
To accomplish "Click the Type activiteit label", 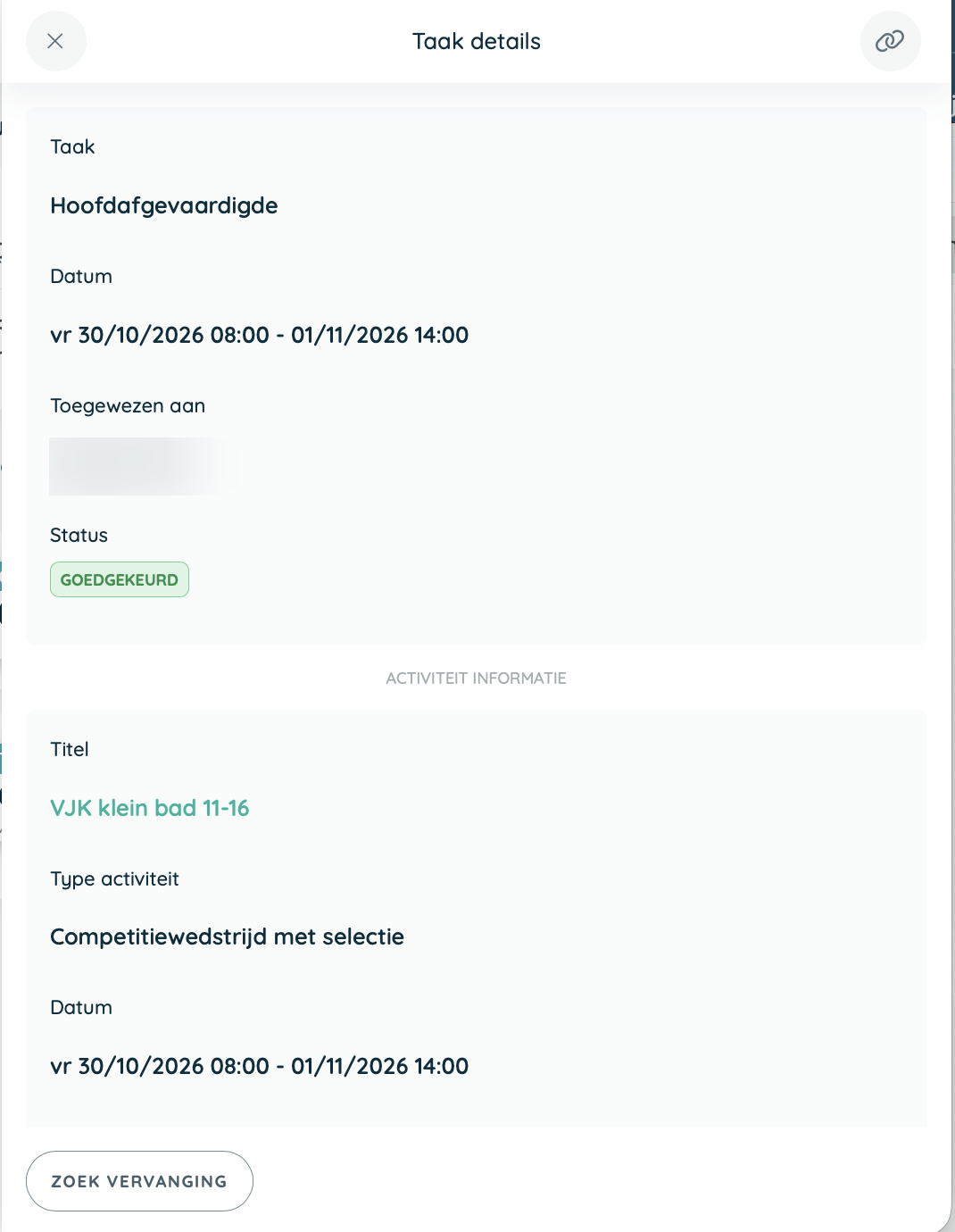I will (x=114, y=879).
